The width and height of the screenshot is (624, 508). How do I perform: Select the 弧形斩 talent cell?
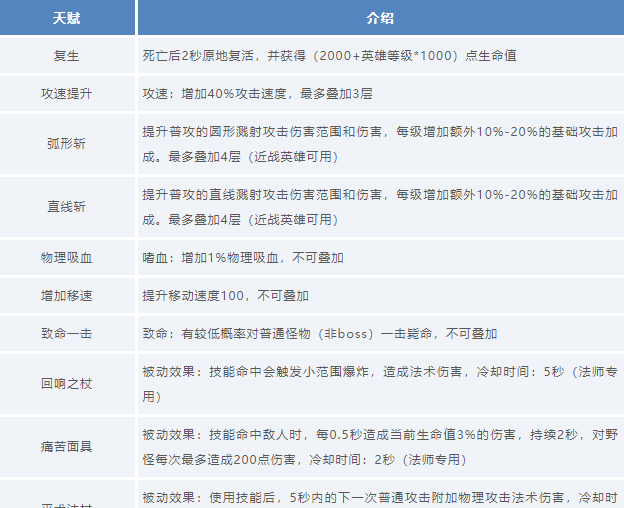67,144
